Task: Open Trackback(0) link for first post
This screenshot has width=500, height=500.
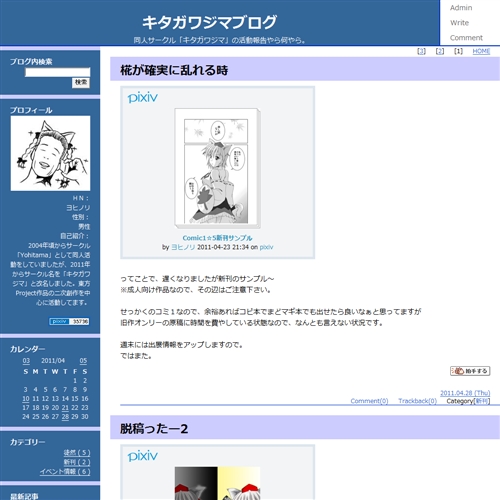Action: (417, 401)
